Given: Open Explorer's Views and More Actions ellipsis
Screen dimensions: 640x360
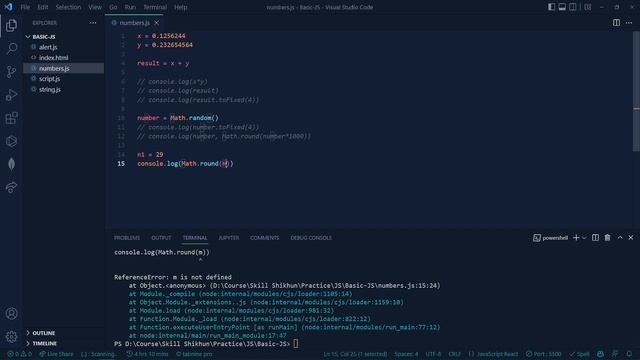Looking at the screenshot, I should pyautogui.click(x=93, y=23).
